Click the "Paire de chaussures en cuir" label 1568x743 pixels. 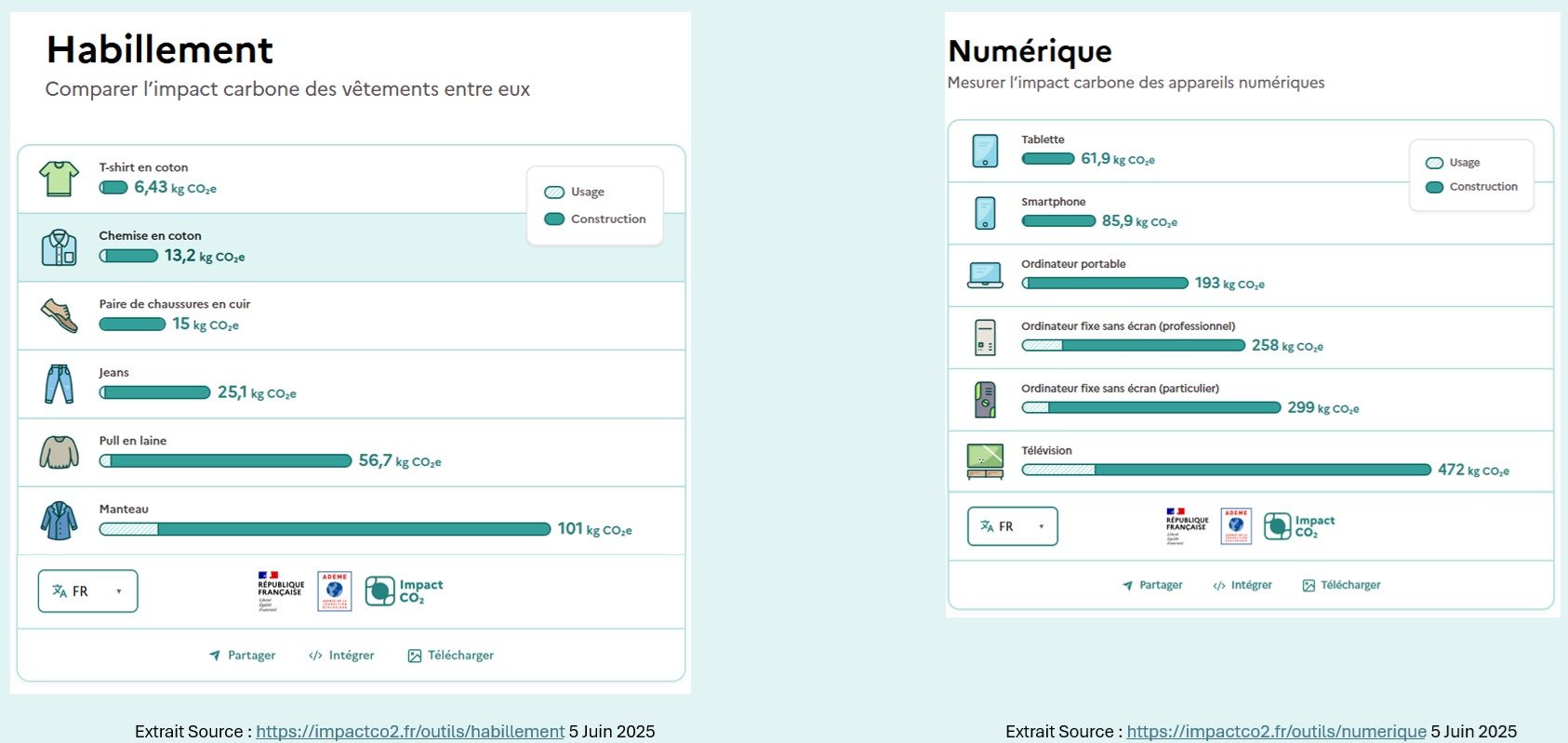[175, 304]
